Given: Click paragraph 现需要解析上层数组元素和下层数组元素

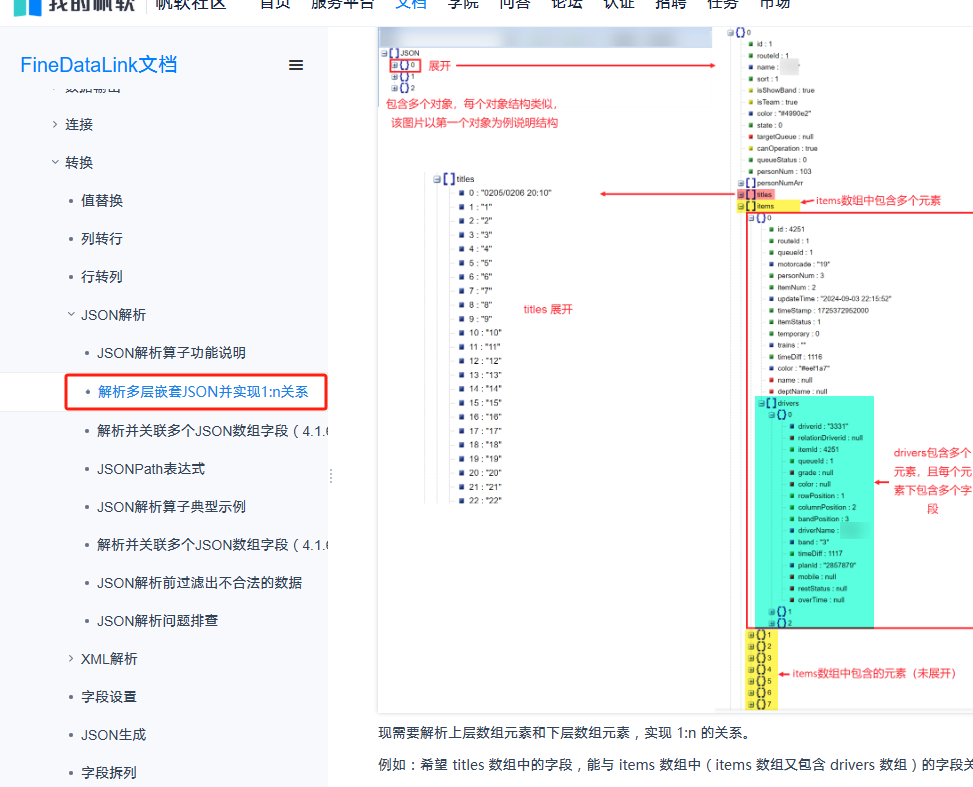Looking at the screenshot, I should (566, 732).
